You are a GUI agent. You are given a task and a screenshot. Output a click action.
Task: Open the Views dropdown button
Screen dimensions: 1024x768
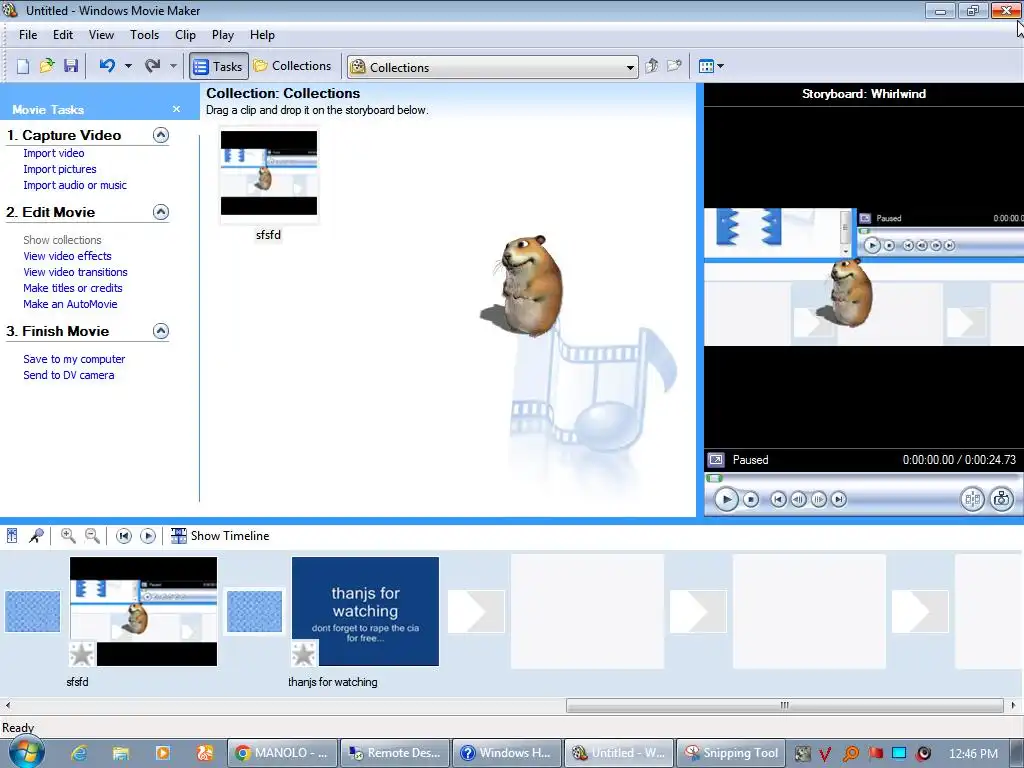(711, 66)
